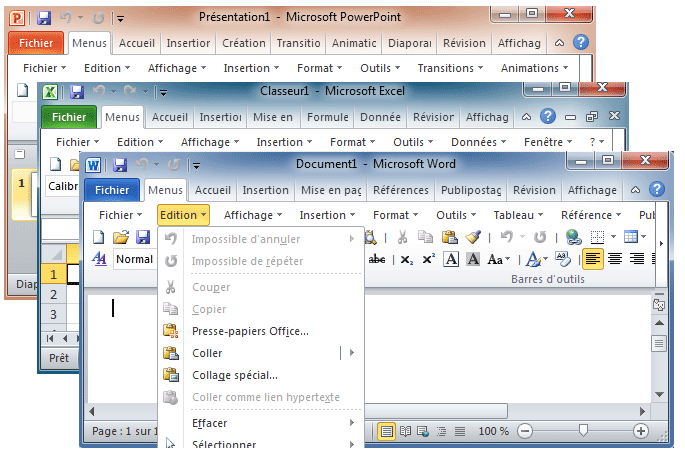Click Paste clipboard icon in Word toolbar

[x=450, y=237]
